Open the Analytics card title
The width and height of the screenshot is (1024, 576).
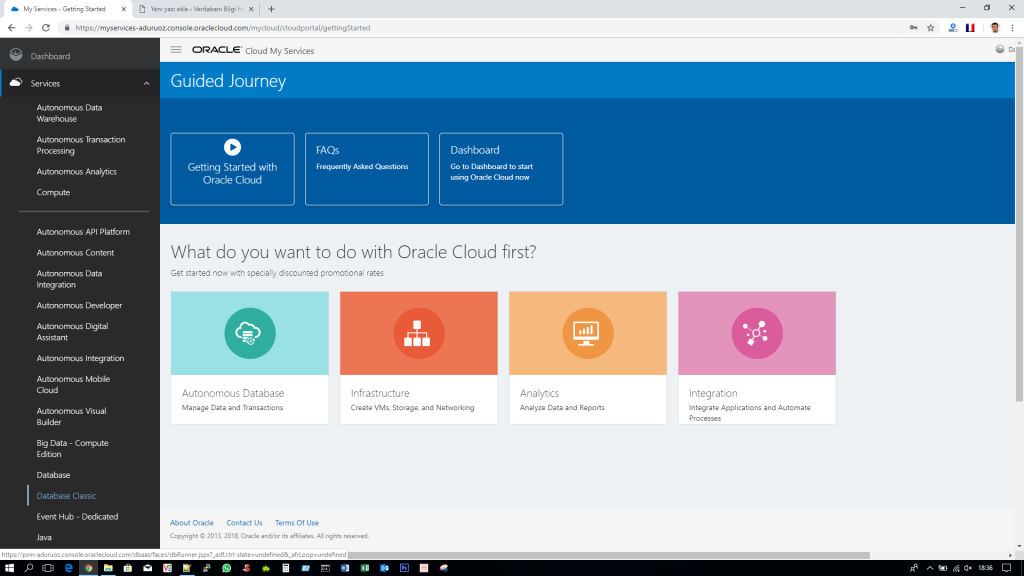coord(539,393)
